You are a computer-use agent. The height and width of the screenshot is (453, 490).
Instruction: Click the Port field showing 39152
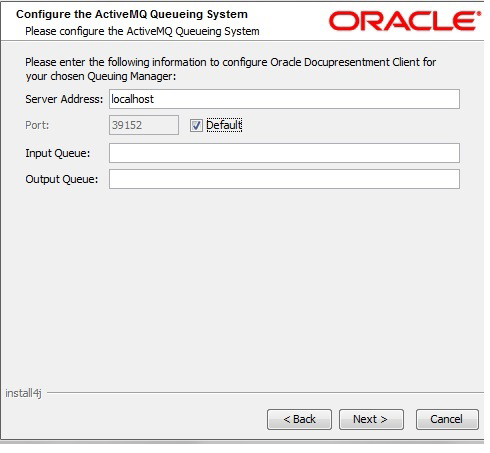[x=144, y=125]
